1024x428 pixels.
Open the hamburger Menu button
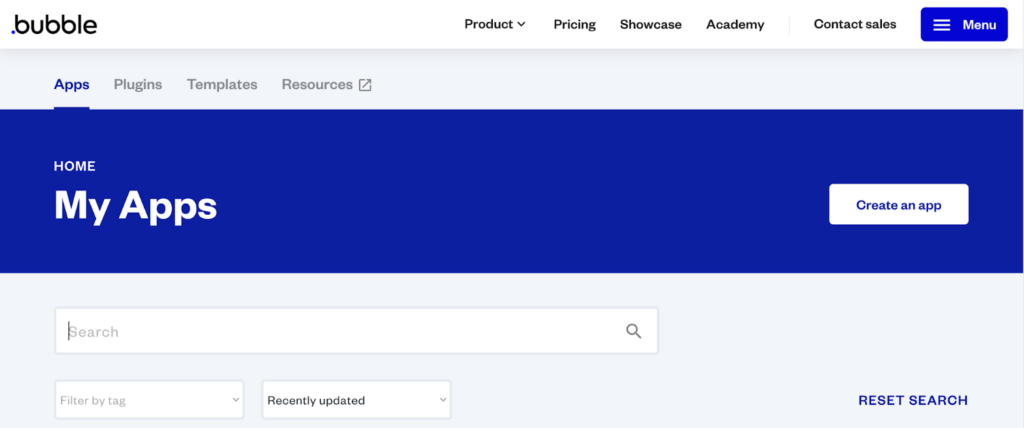pos(964,25)
